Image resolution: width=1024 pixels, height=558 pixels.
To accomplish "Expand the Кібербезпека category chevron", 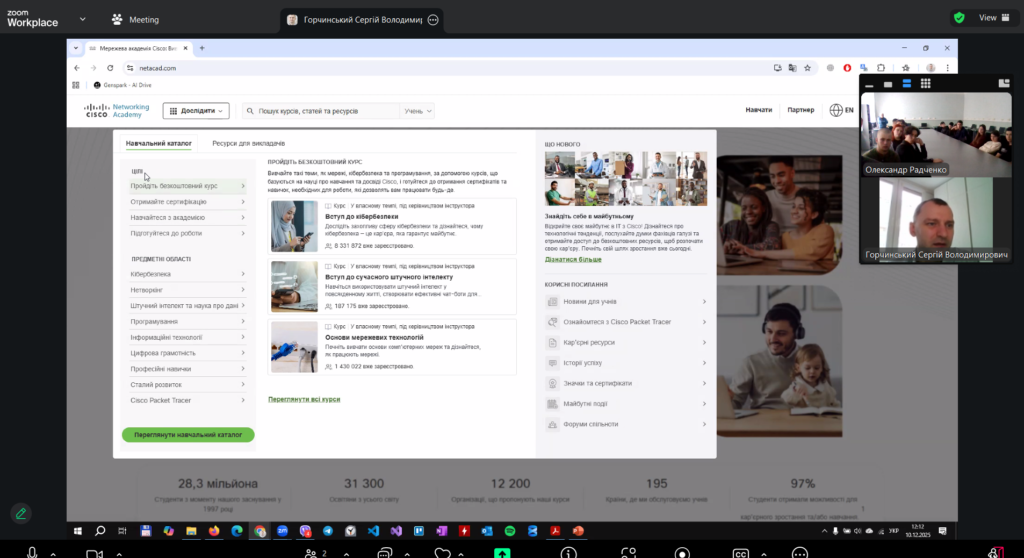I will (x=242, y=274).
